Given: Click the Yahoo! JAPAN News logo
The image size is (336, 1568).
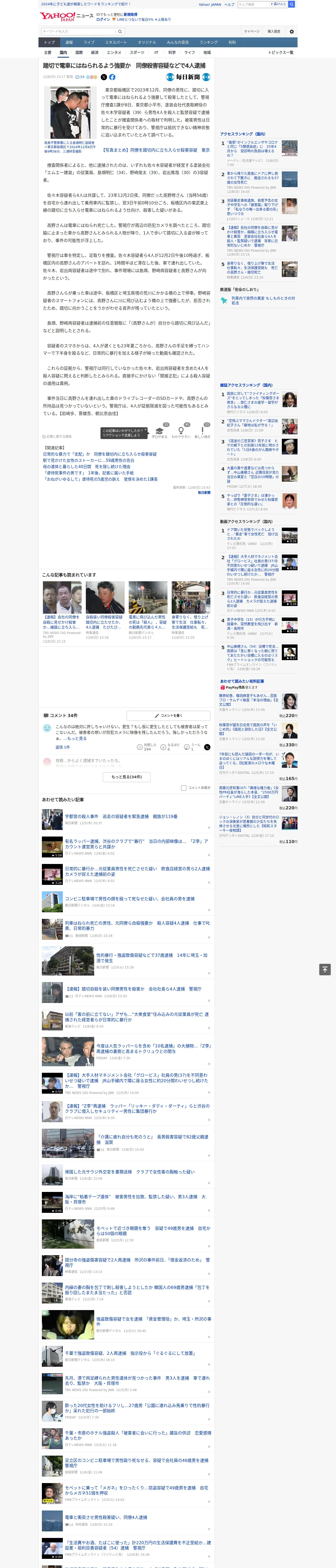Looking at the screenshot, I should (x=67, y=16).
